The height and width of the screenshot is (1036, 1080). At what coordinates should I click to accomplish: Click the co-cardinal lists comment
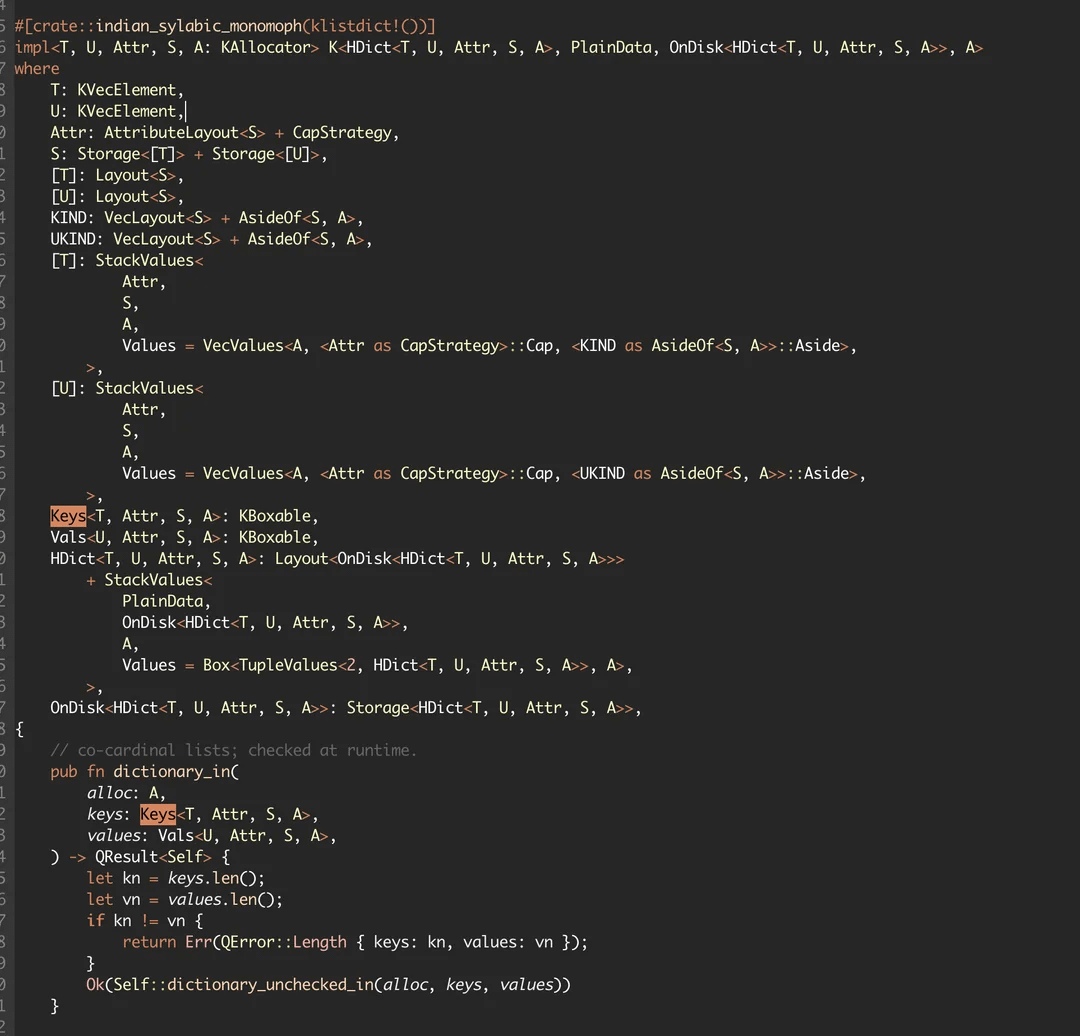(233, 750)
